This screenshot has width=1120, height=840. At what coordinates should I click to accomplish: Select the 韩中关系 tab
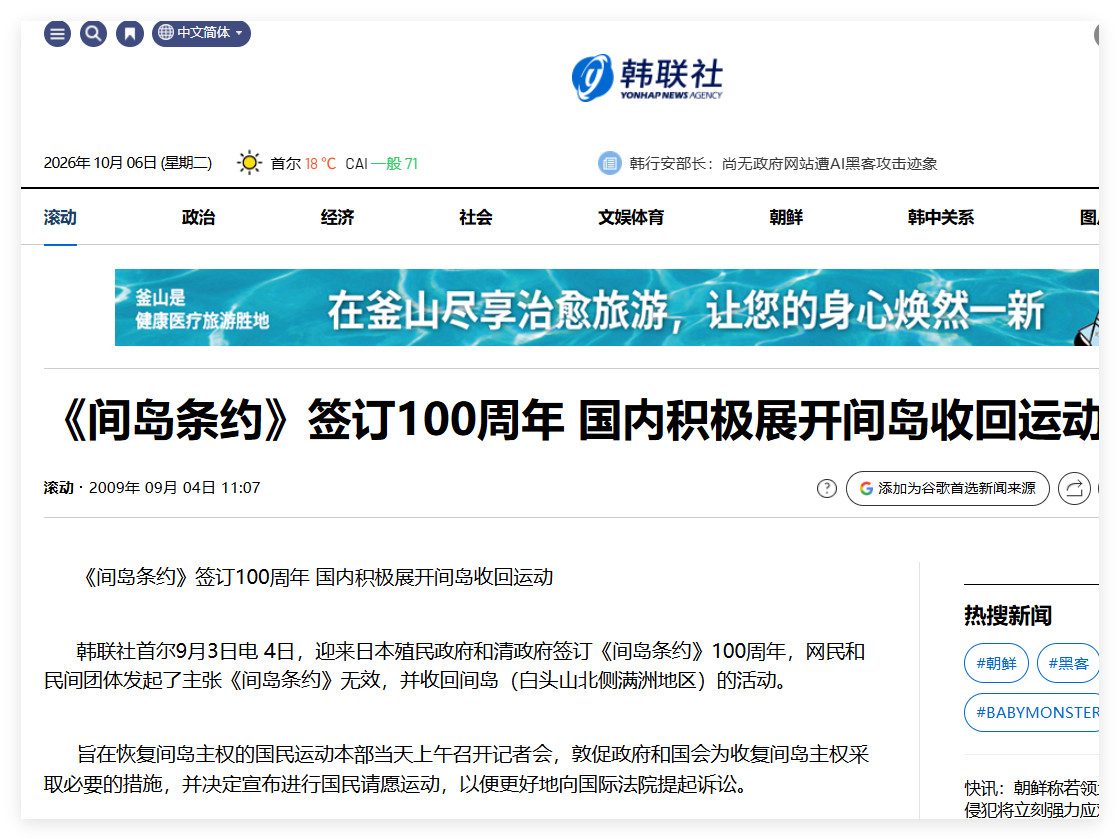click(x=941, y=217)
